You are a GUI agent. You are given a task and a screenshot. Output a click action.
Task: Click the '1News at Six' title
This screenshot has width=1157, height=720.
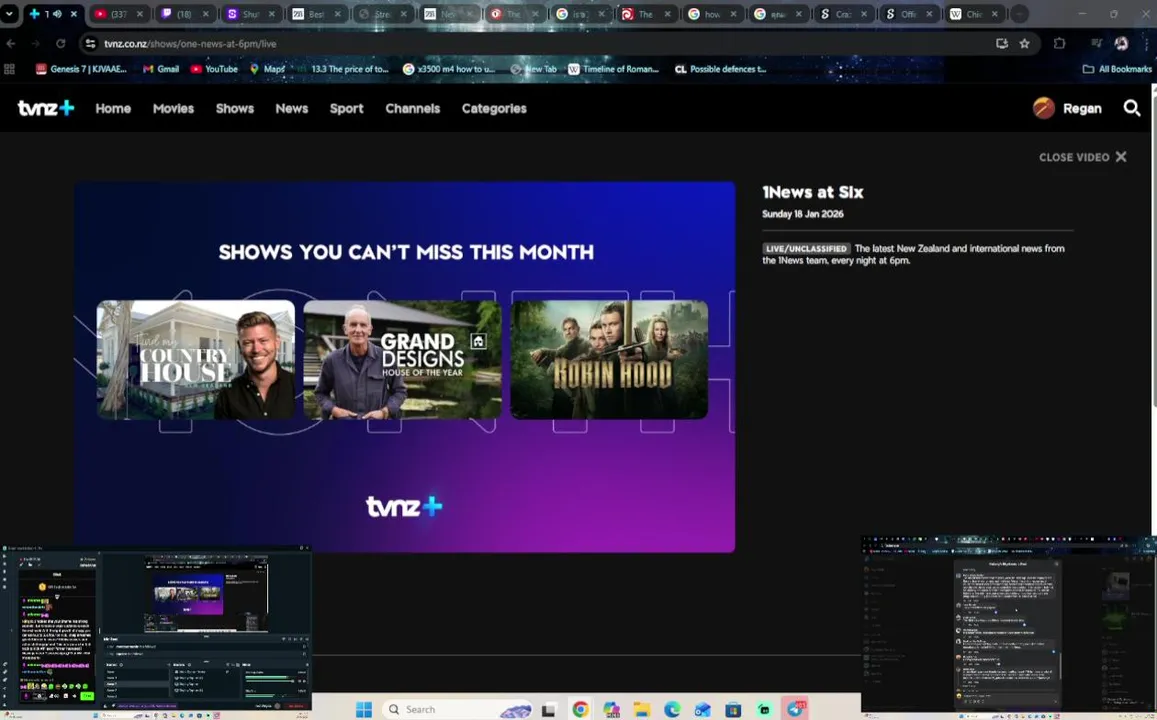tap(812, 193)
